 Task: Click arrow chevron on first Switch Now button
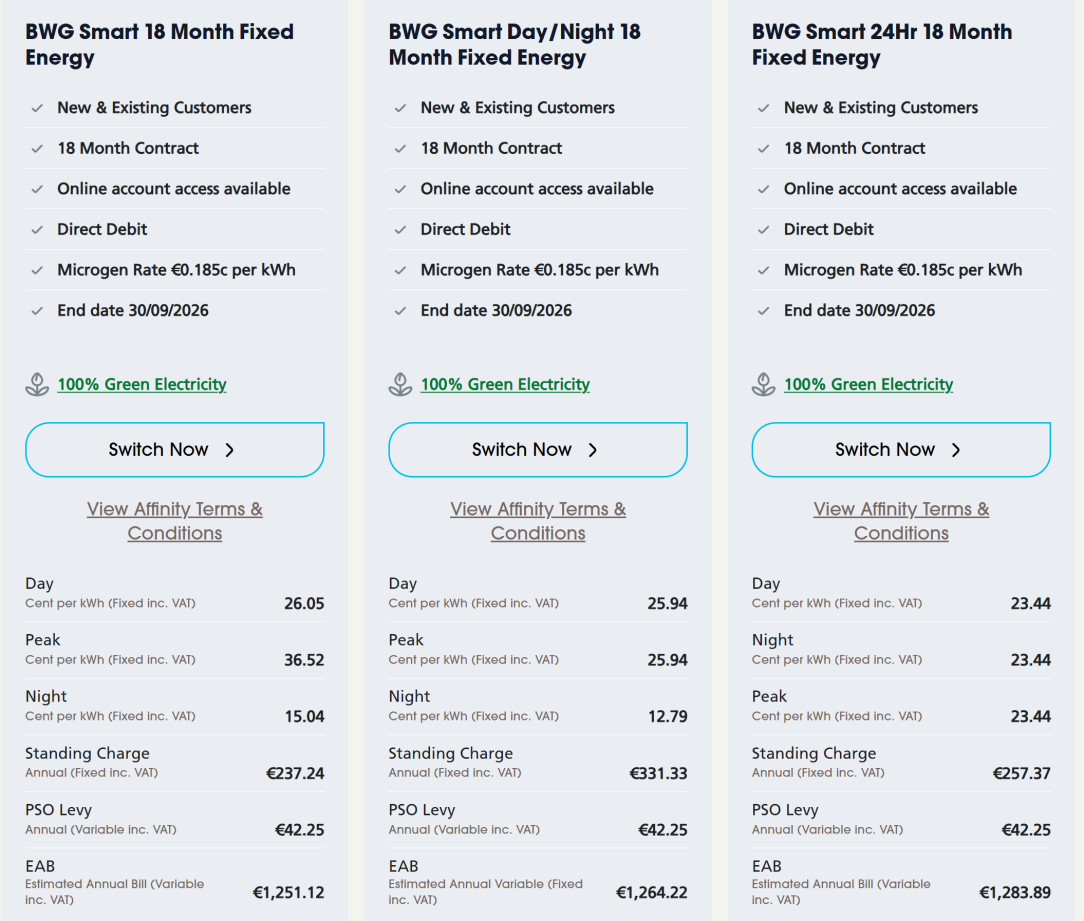[230, 450]
